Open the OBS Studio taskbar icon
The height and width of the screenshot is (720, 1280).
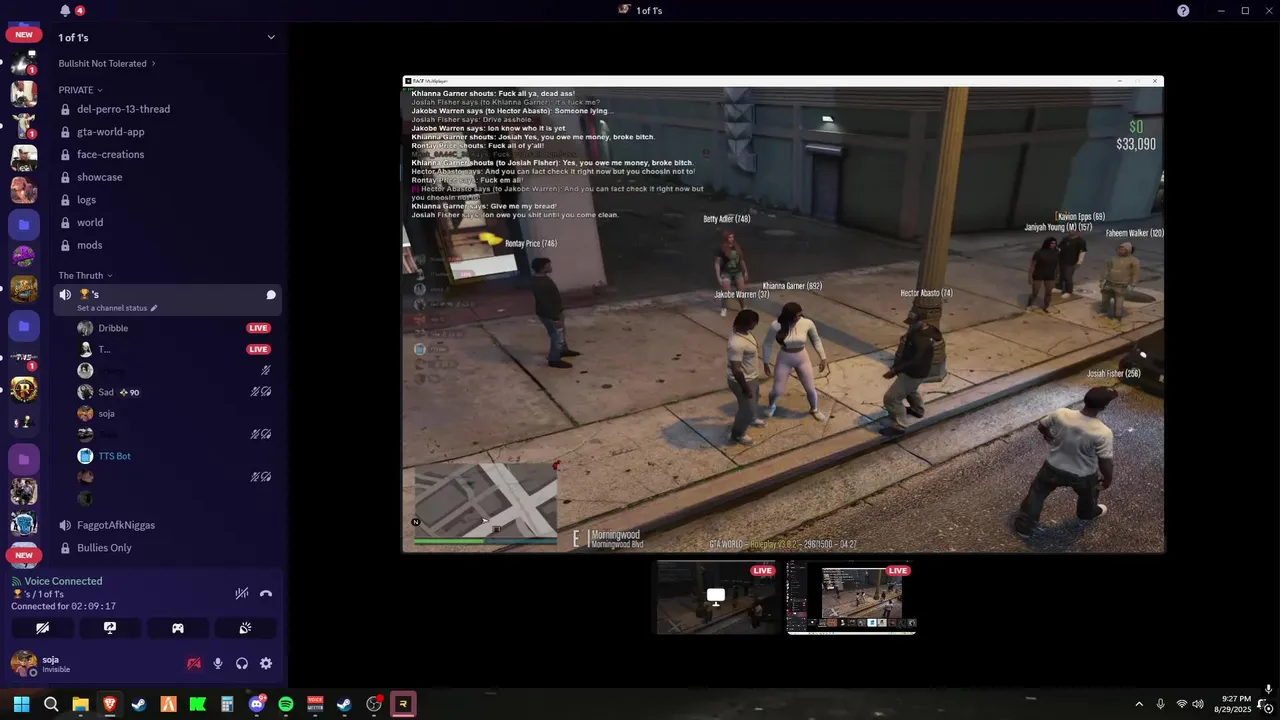(374, 704)
